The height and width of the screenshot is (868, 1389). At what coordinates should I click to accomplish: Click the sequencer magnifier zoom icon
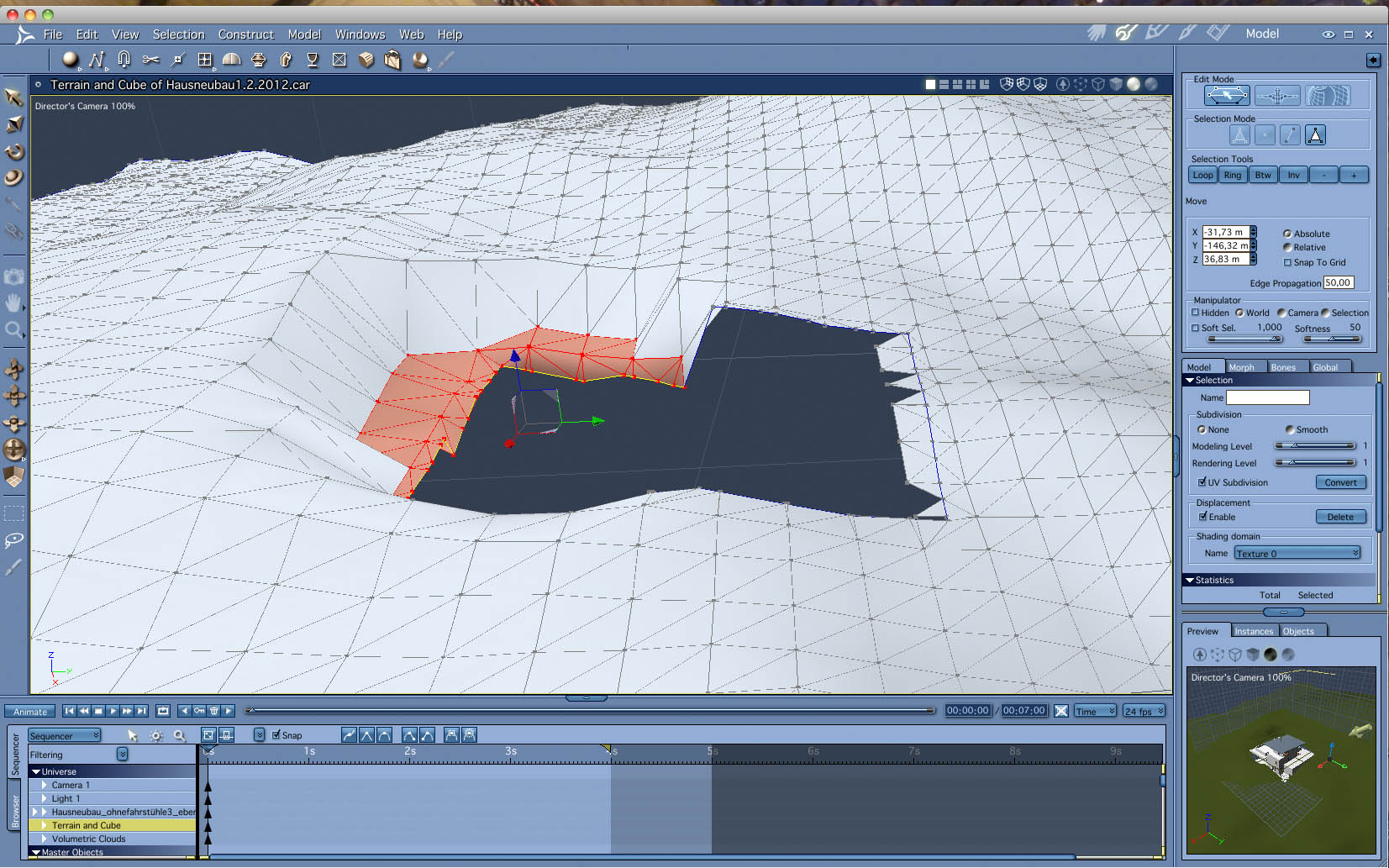[x=180, y=735]
